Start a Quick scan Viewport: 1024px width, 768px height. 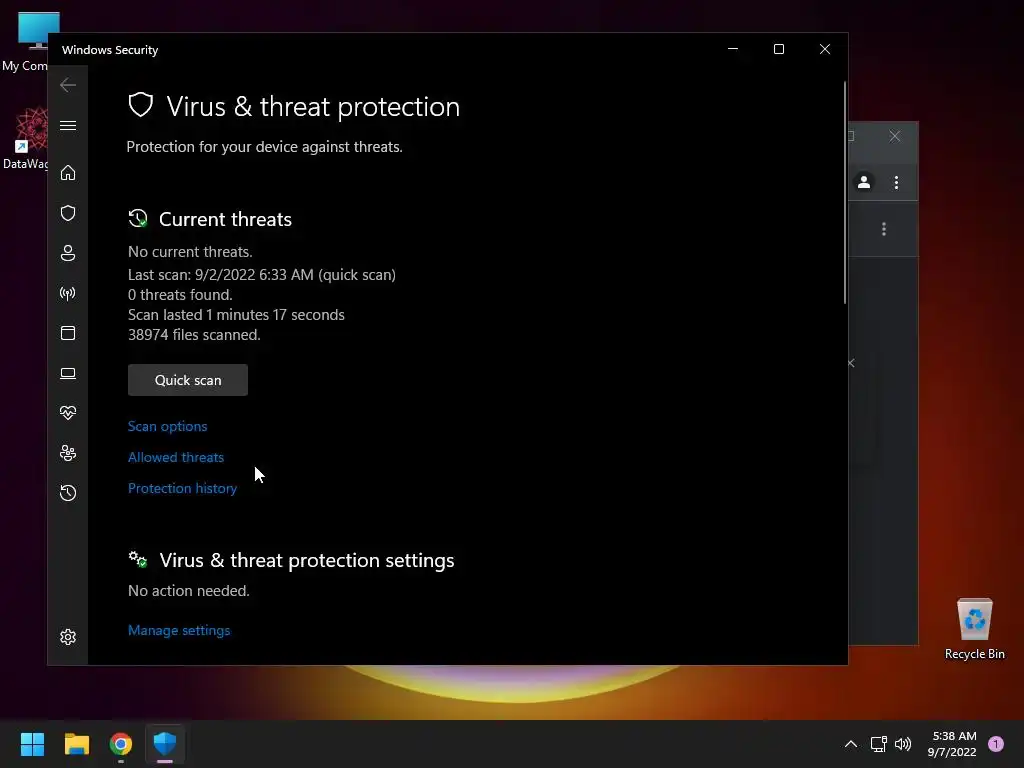tap(188, 380)
